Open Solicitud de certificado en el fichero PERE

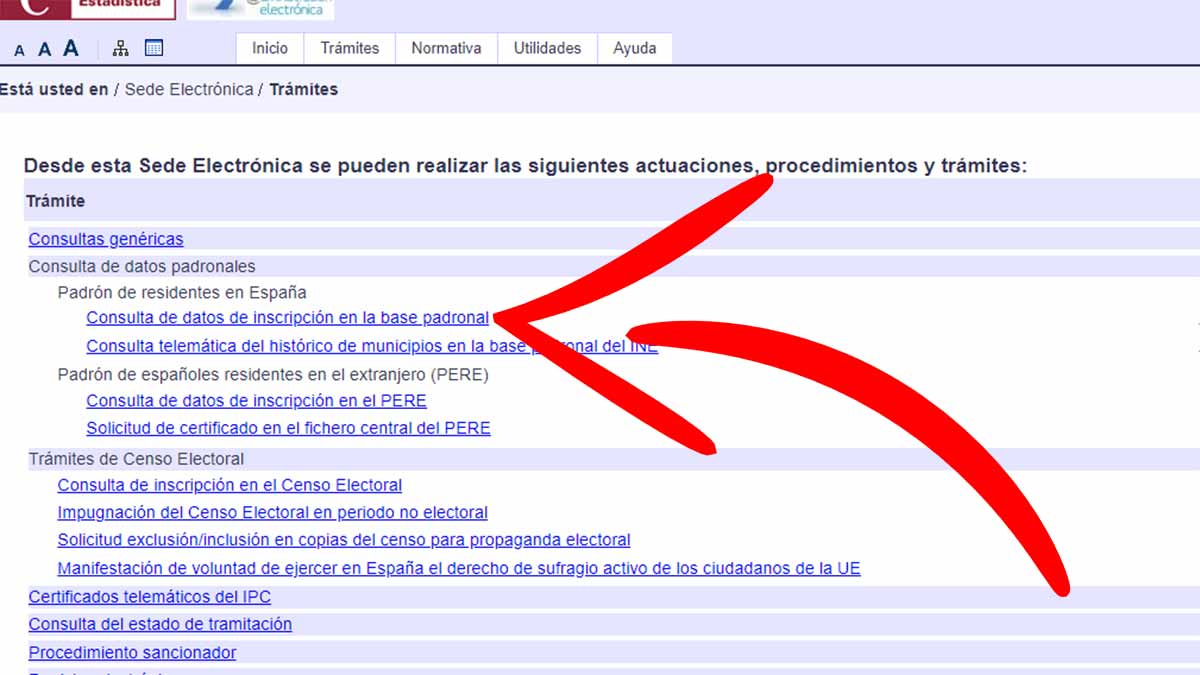pyautogui.click(x=287, y=428)
